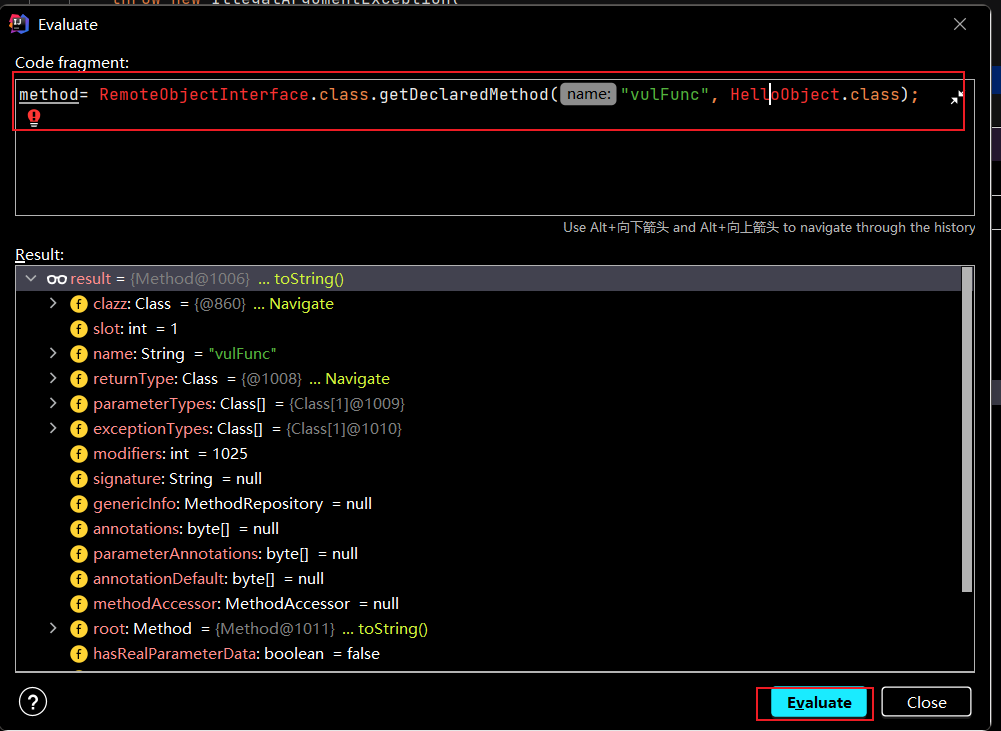Click the field icon next to root: Method
This screenshot has height=731, width=1001.
79,629
